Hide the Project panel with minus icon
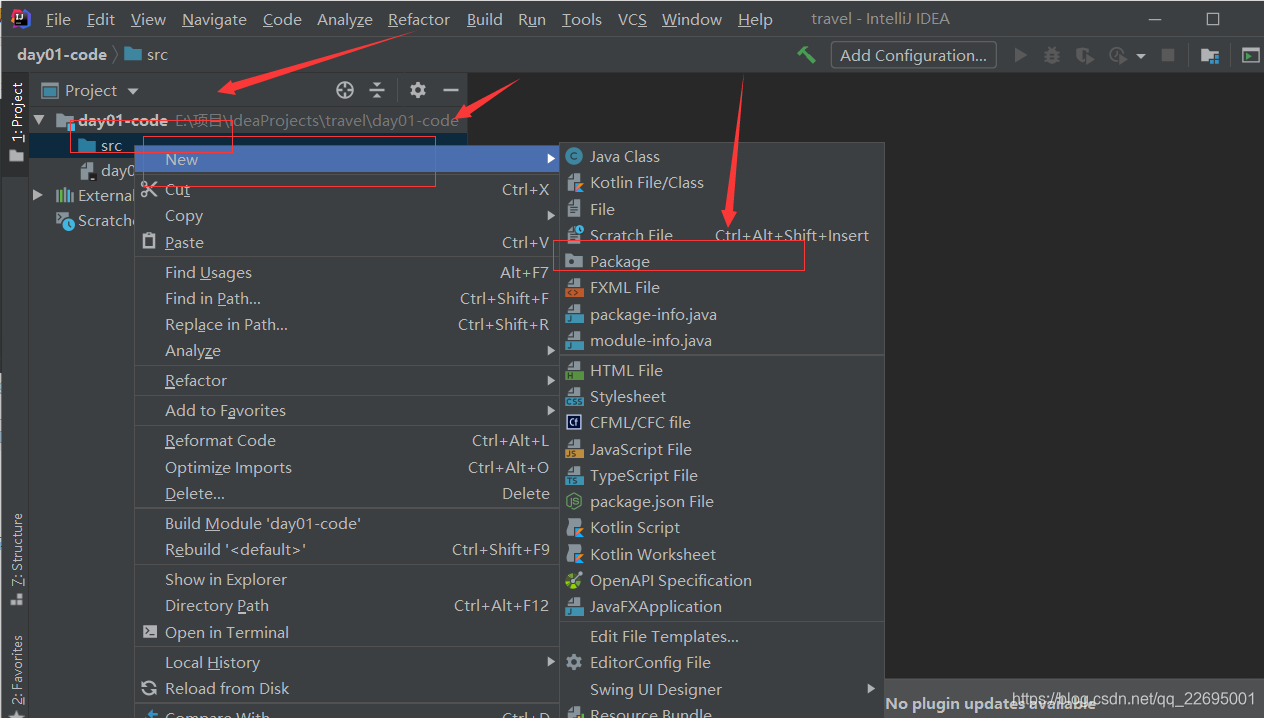This screenshot has height=718, width=1264. [451, 90]
